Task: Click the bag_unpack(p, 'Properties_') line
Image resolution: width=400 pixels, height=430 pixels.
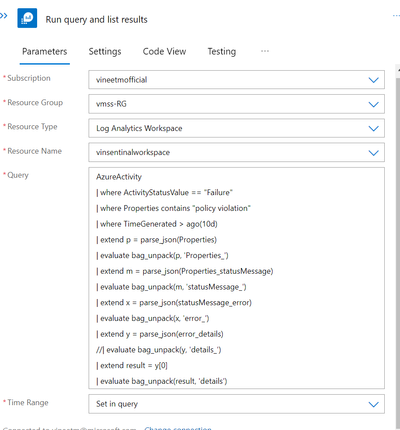Action: (162, 255)
